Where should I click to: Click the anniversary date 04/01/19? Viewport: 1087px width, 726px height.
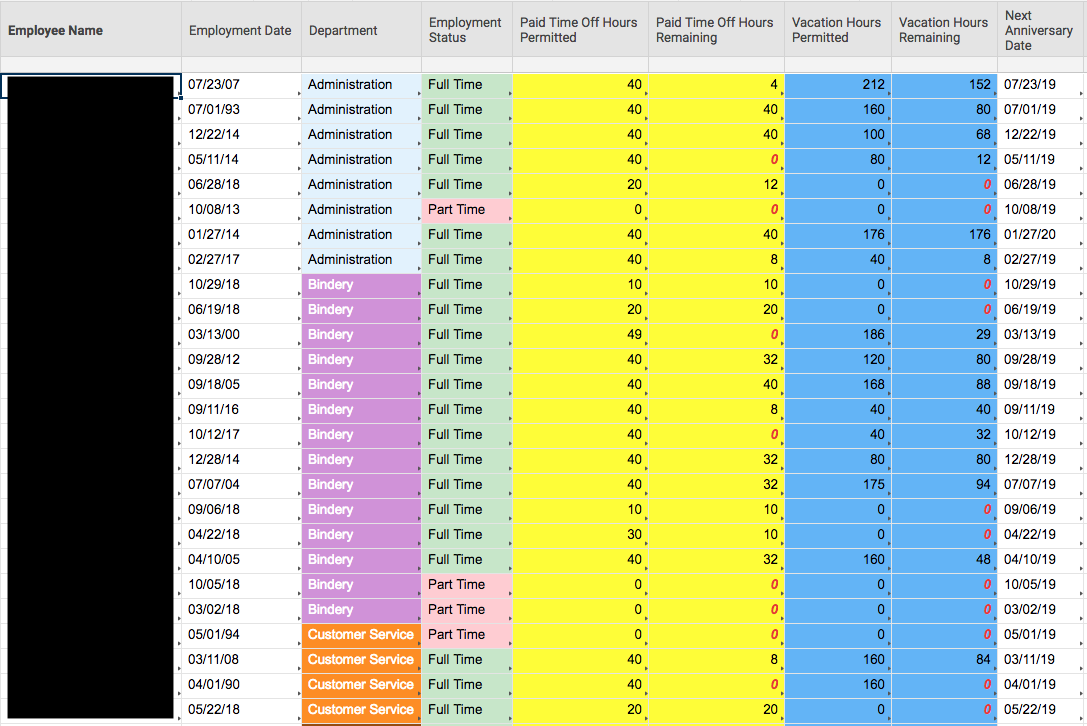(1042, 684)
